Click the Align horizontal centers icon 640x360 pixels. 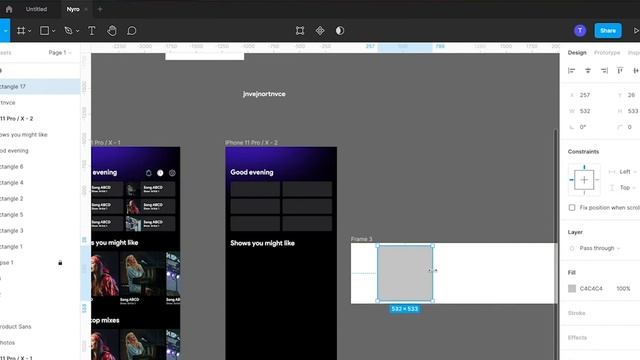588,71
